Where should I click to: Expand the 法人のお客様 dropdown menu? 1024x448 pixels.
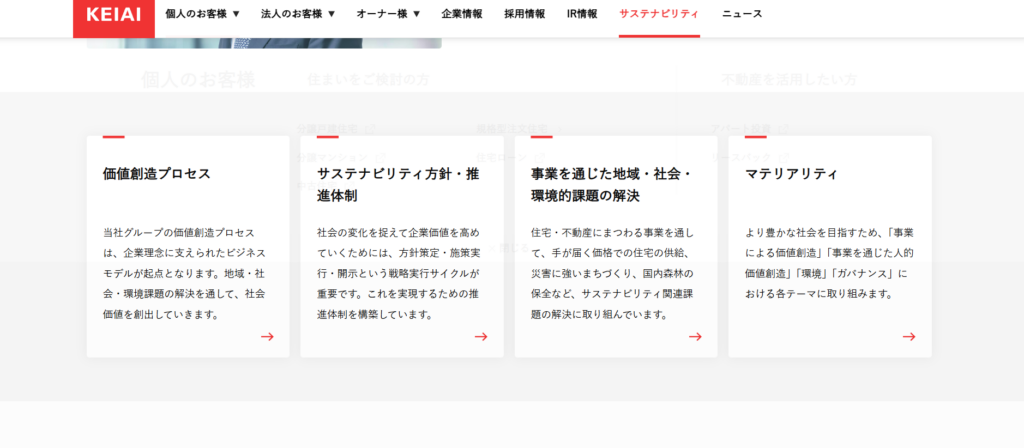tap(298, 14)
